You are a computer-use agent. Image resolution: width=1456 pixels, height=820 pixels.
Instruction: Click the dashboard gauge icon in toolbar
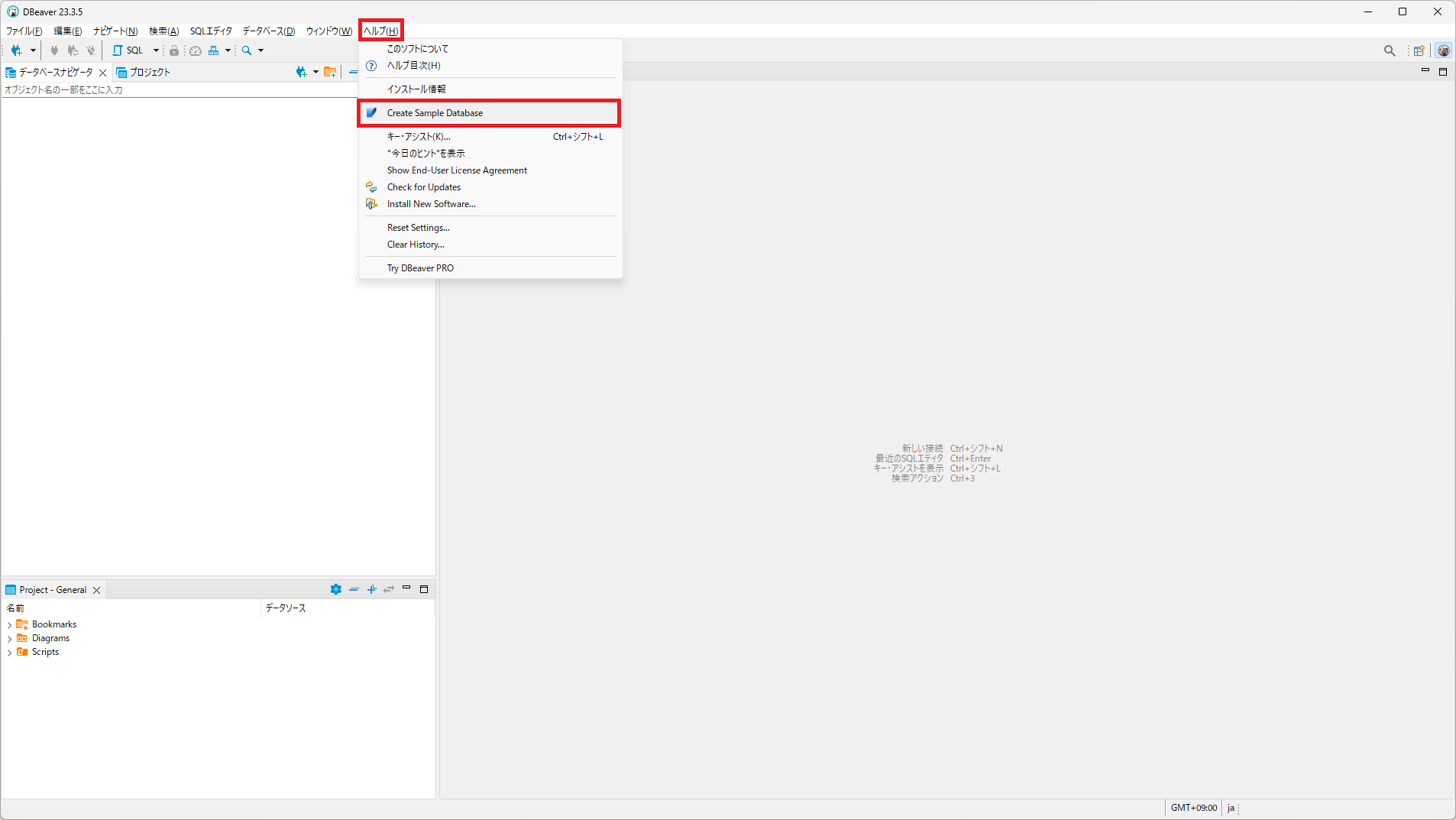pos(196,50)
